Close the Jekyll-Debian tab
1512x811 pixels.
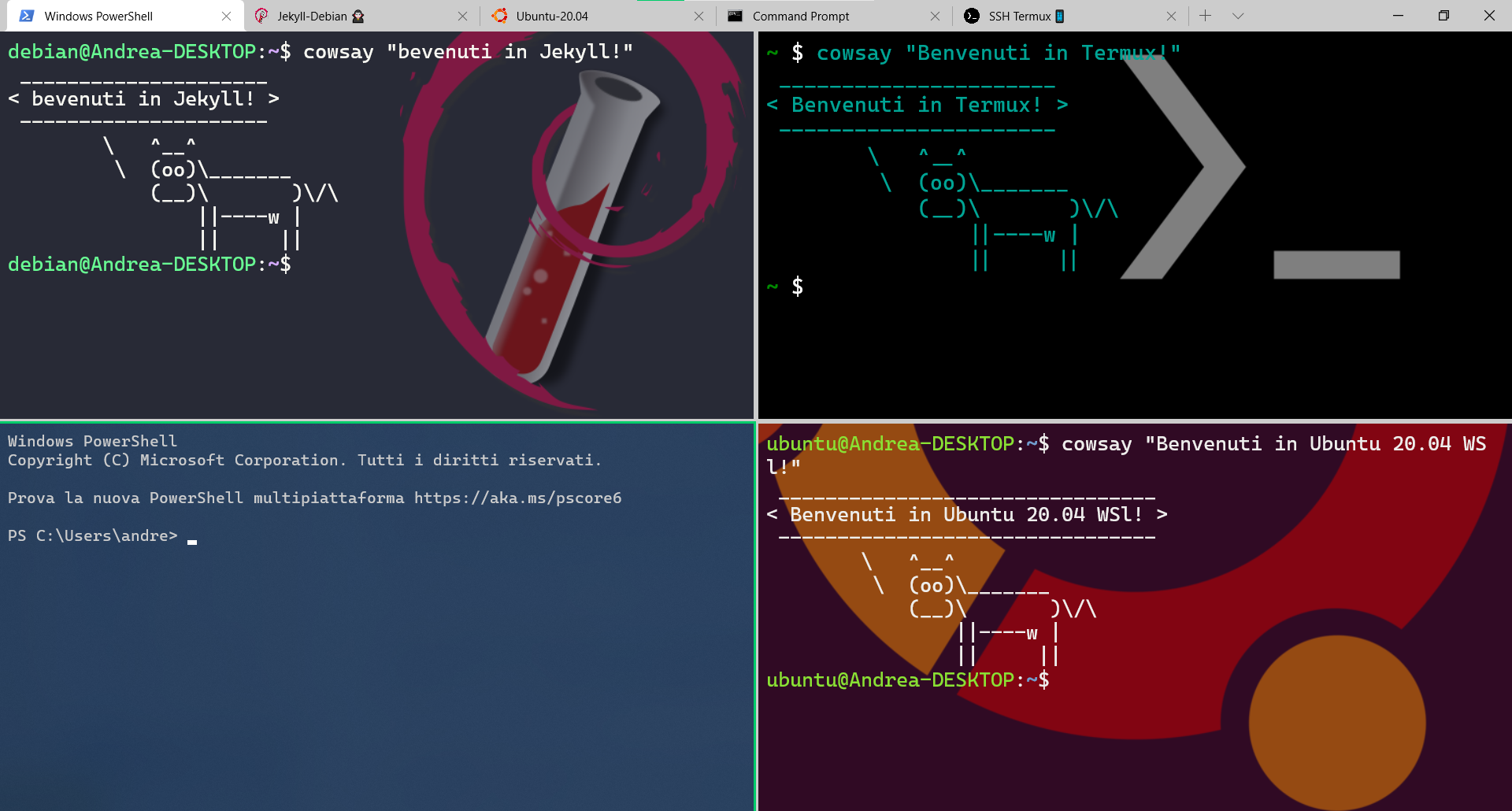click(x=462, y=16)
